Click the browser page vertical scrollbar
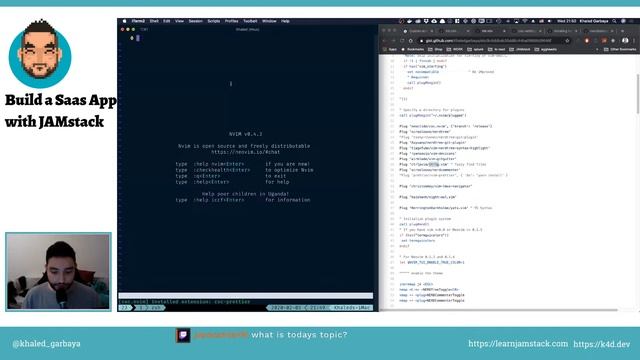 pyautogui.click(x=638, y=94)
